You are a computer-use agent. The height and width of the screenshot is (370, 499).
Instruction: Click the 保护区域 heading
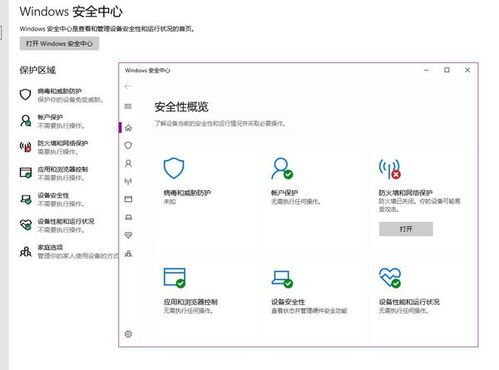[37, 70]
